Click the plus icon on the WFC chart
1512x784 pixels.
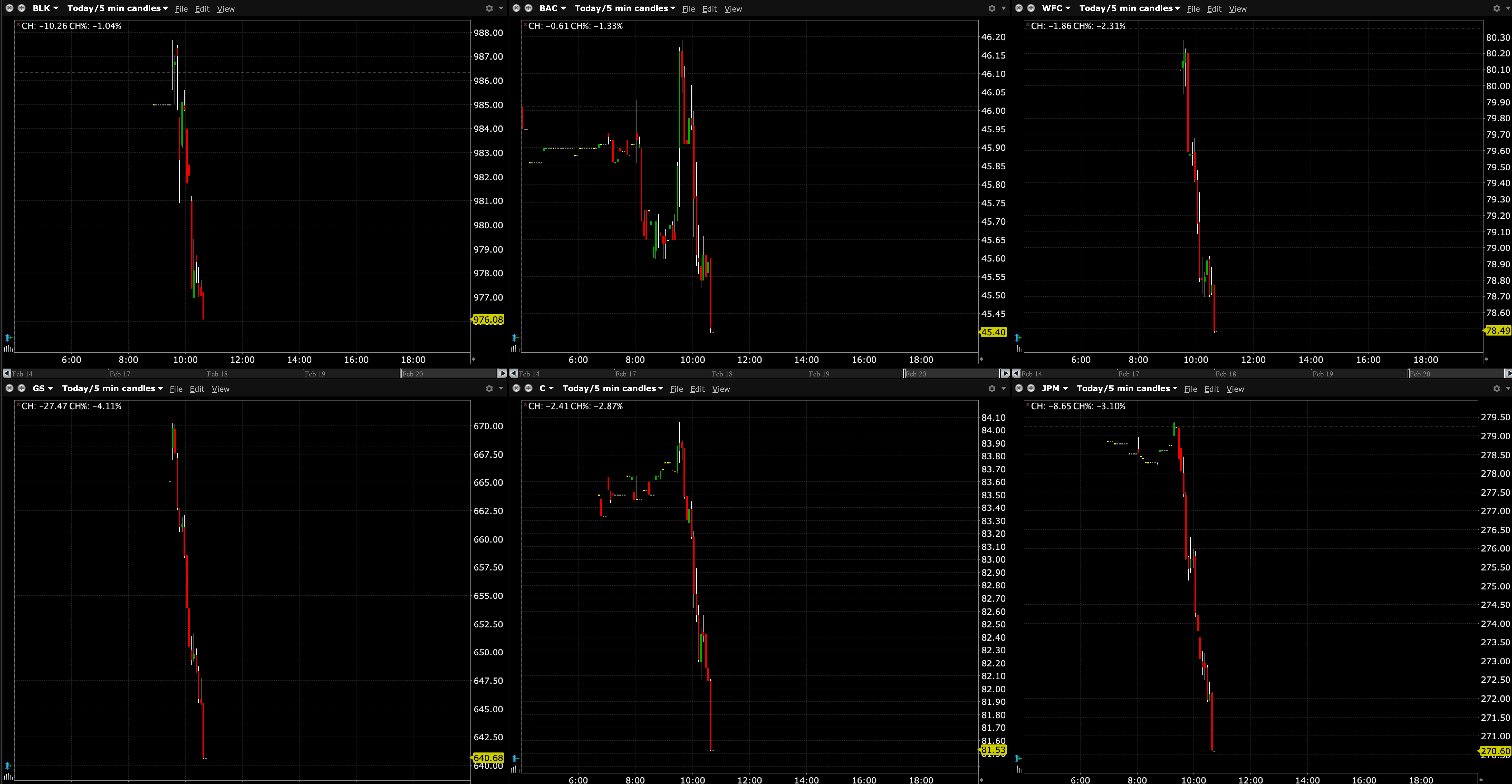[x=1031, y=8]
